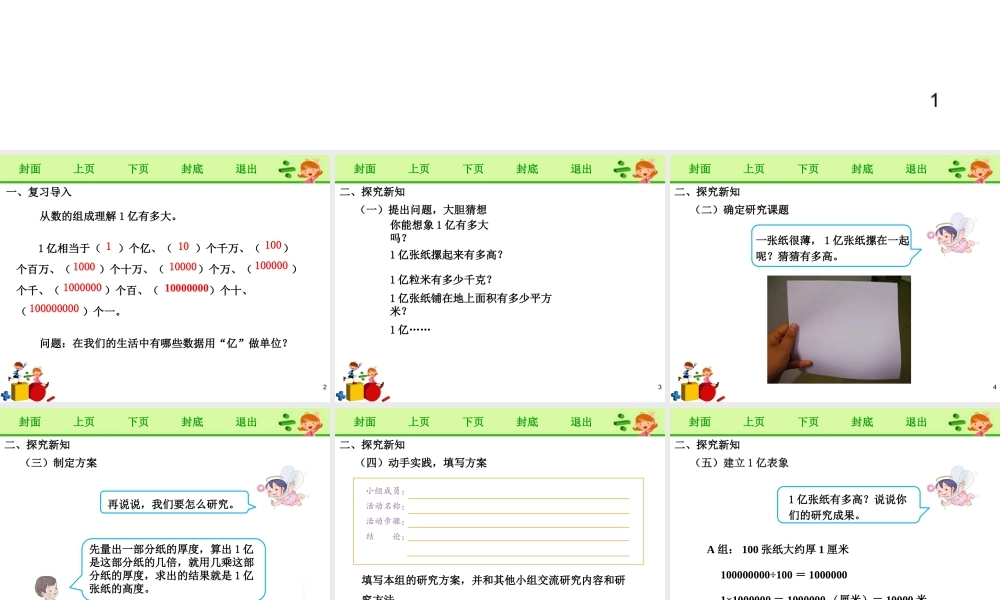Click 封面 button on the first slide
The height and width of the screenshot is (600, 1000).
click(x=30, y=168)
